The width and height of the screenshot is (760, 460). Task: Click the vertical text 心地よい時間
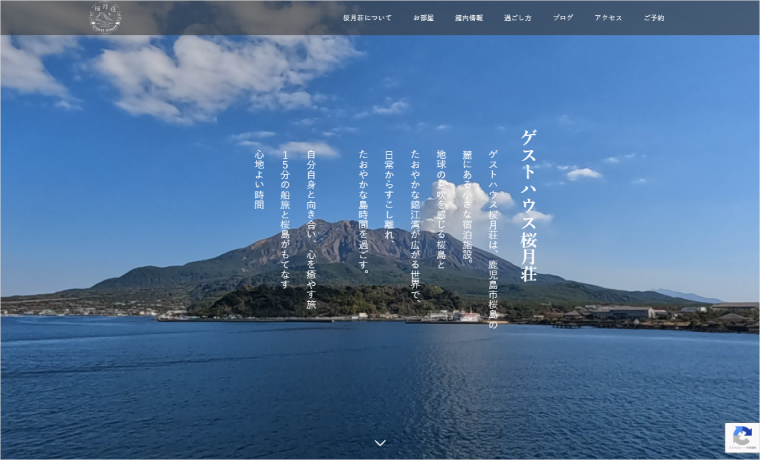point(259,179)
